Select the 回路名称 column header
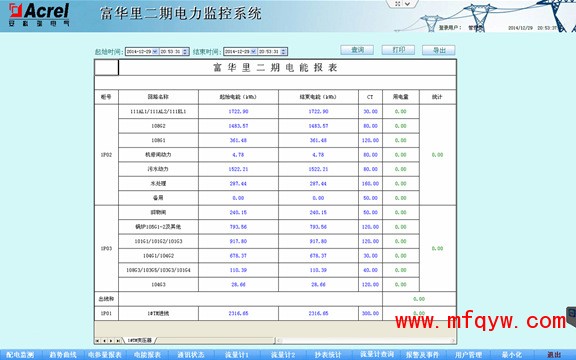The width and height of the screenshot is (576, 360). click(x=158, y=97)
